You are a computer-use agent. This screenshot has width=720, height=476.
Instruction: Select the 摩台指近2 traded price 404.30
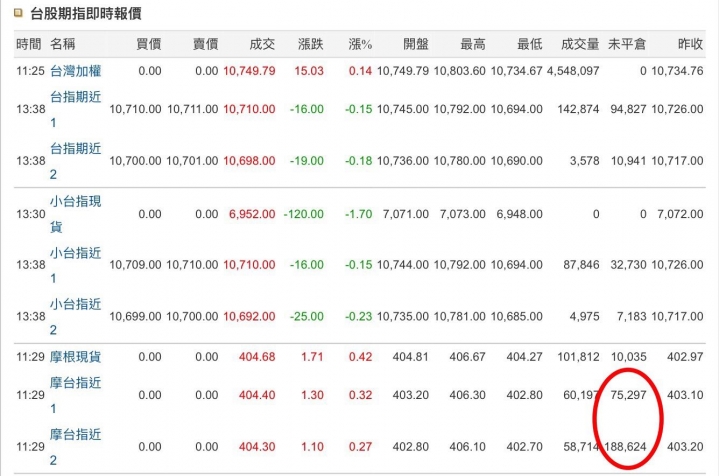pyautogui.click(x=257, y=447)
